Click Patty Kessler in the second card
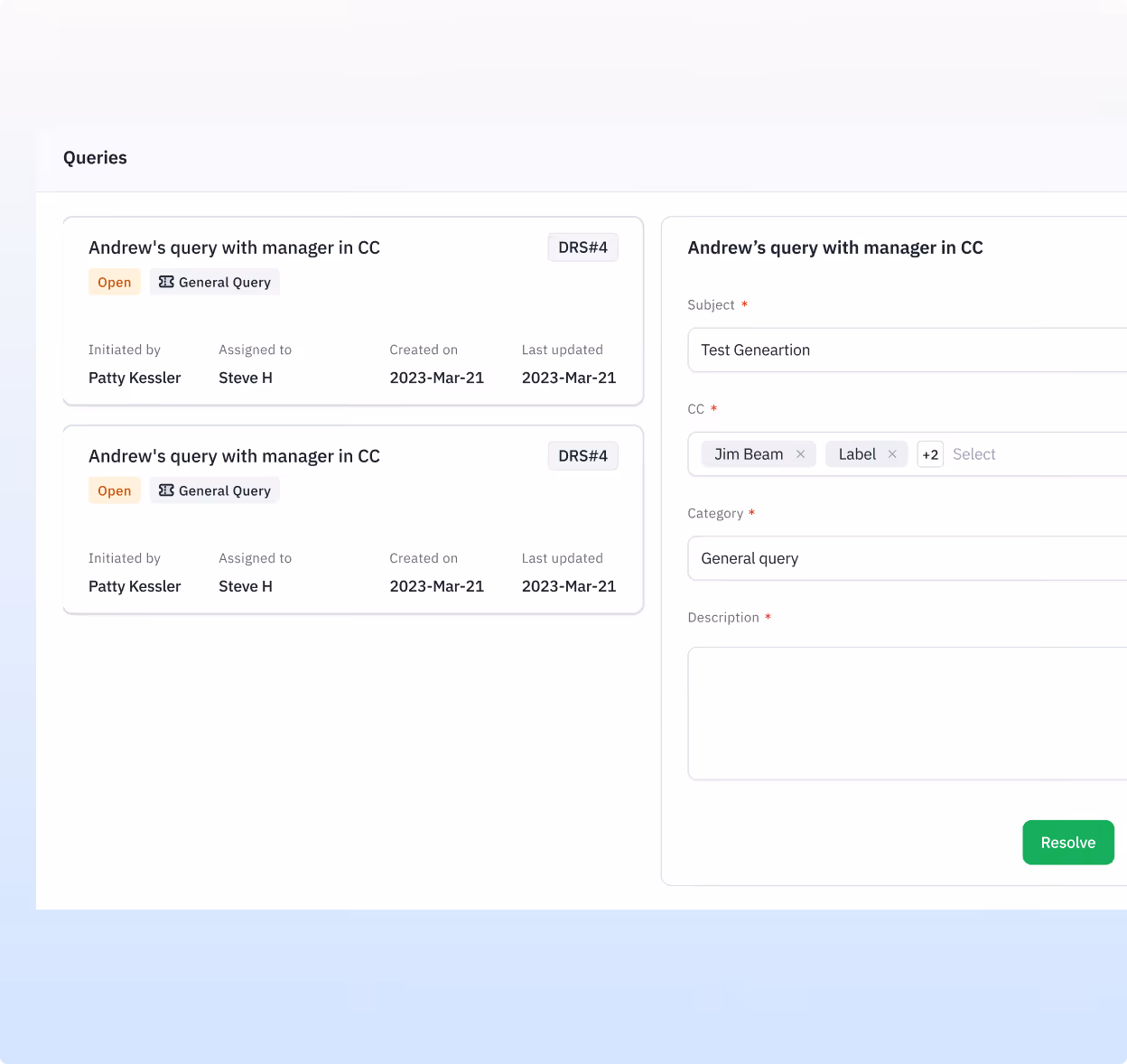This screenshot has height=1064, width=1127. pyautogui.click(x=135, y=586)
